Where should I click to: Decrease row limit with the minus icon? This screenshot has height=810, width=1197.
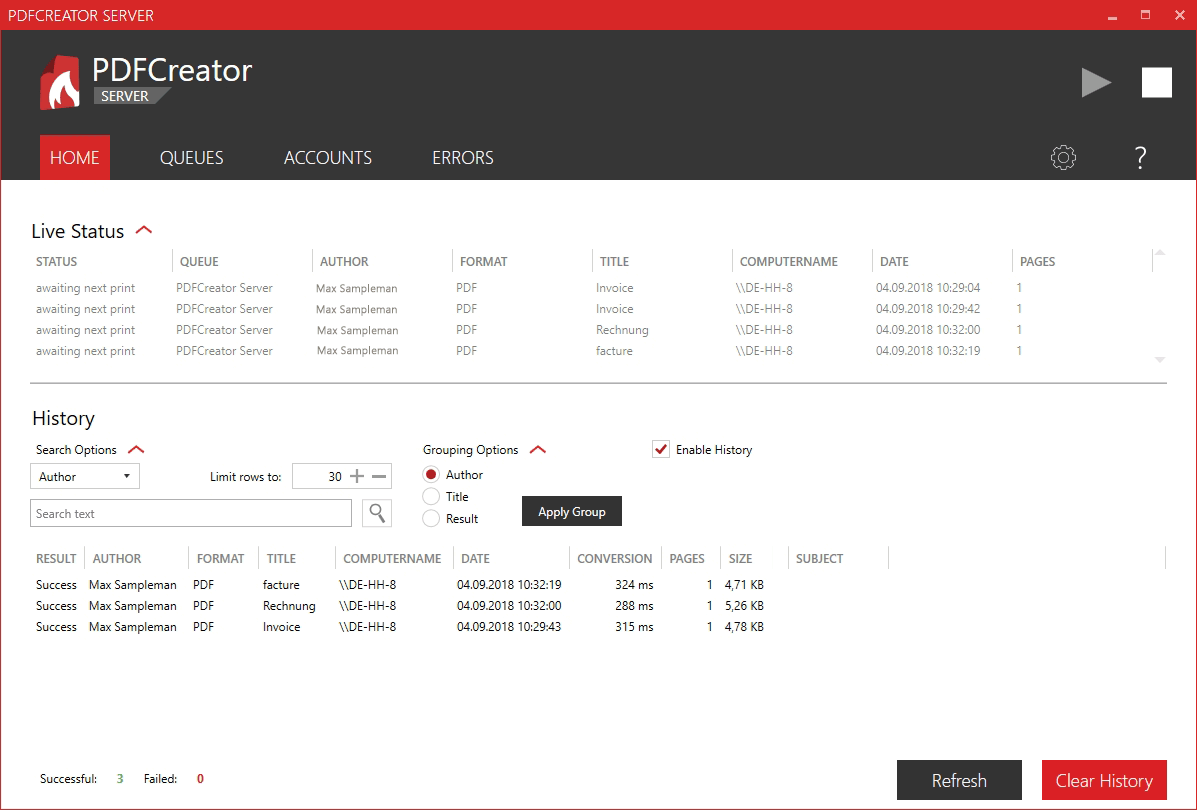coord(380,476)
